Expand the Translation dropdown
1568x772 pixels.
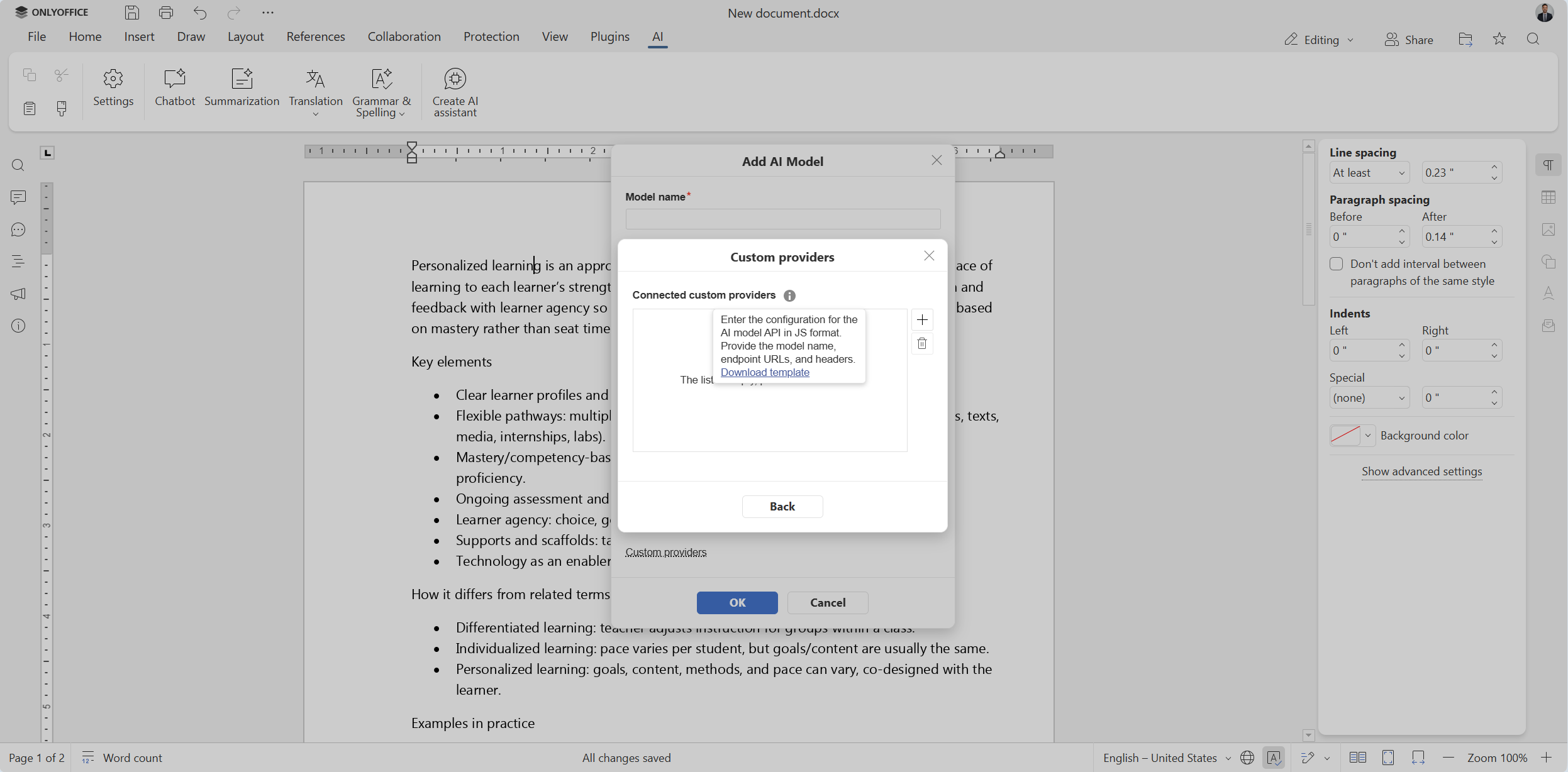[x=316, y=114]
